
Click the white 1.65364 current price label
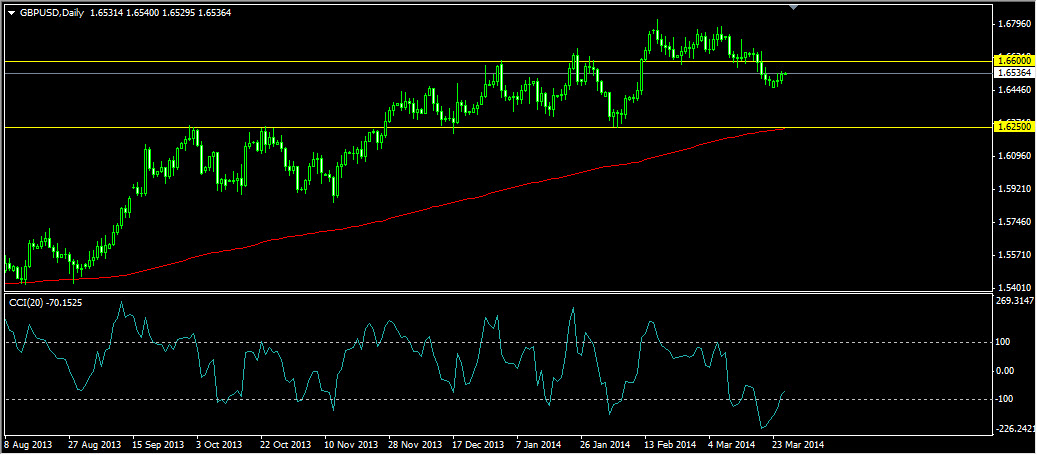1013,73
